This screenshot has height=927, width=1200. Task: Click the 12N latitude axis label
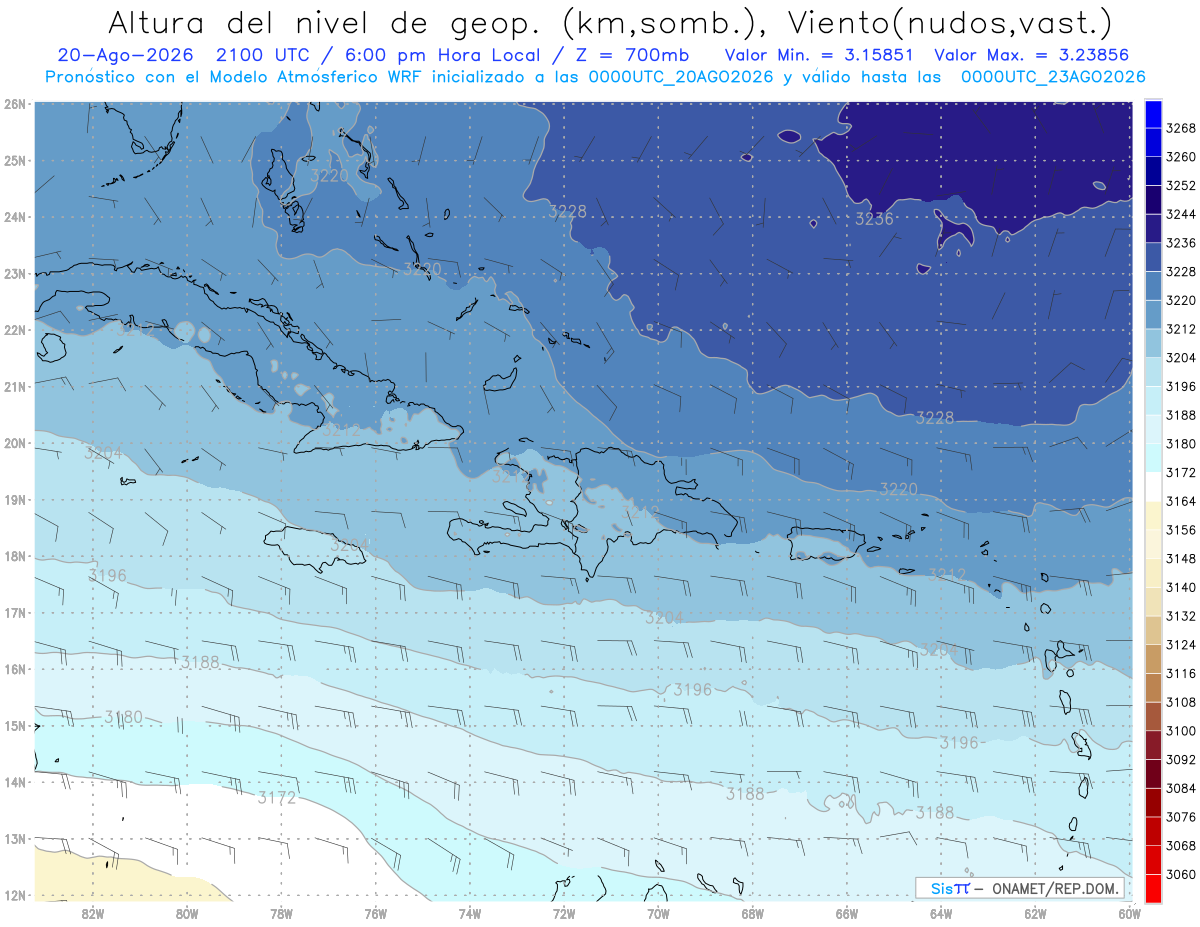pyautogui.click(x=15, y=895)
